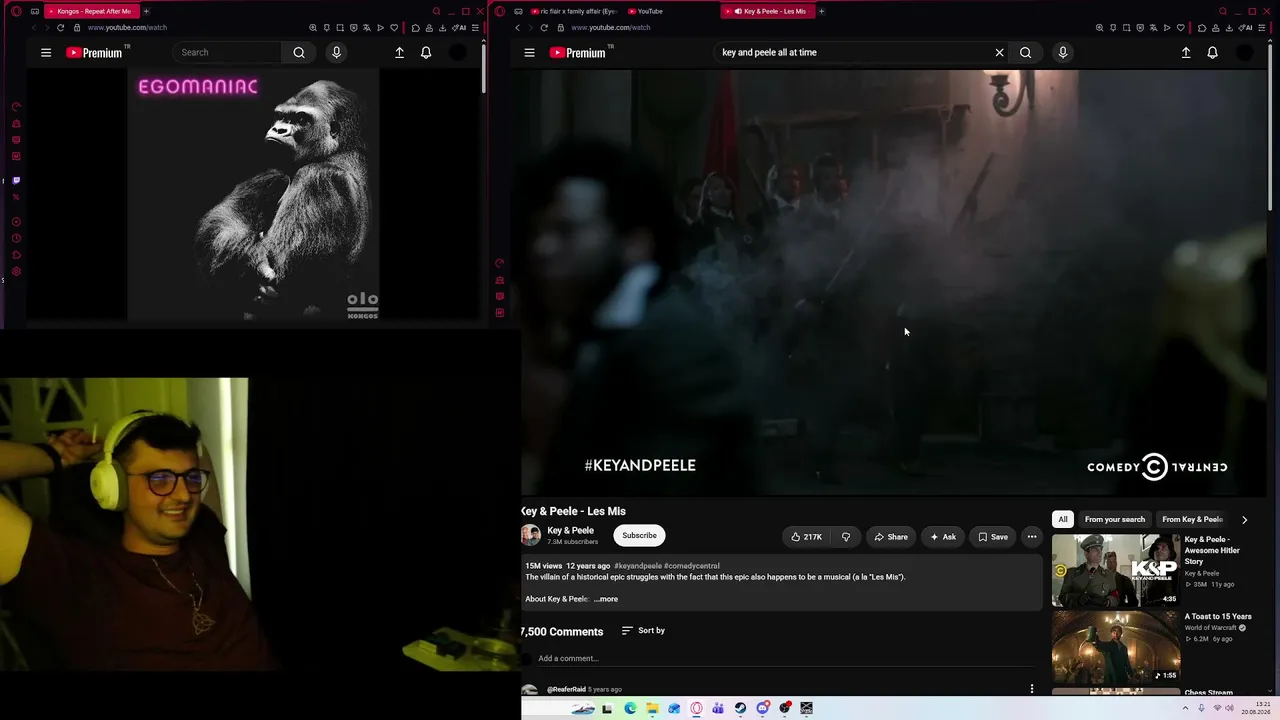Open Opera GX from the taskbar
Viewport: 1280px width, 720px height.
pos(696,709)
